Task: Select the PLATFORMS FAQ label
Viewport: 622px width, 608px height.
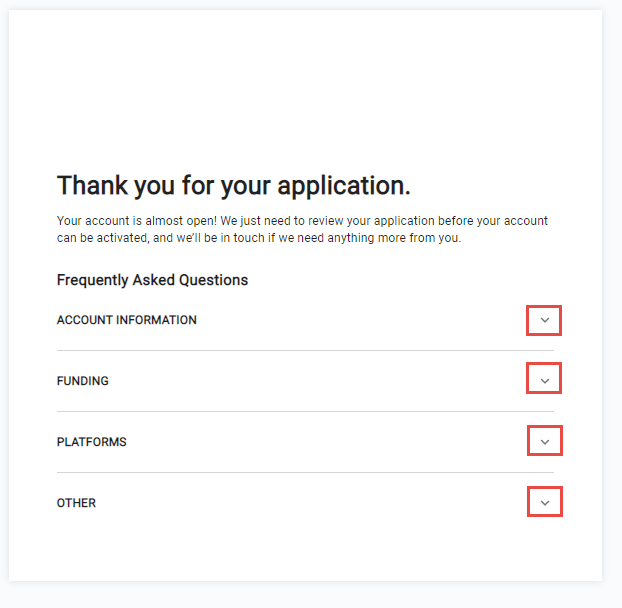Action: point(92,442)
